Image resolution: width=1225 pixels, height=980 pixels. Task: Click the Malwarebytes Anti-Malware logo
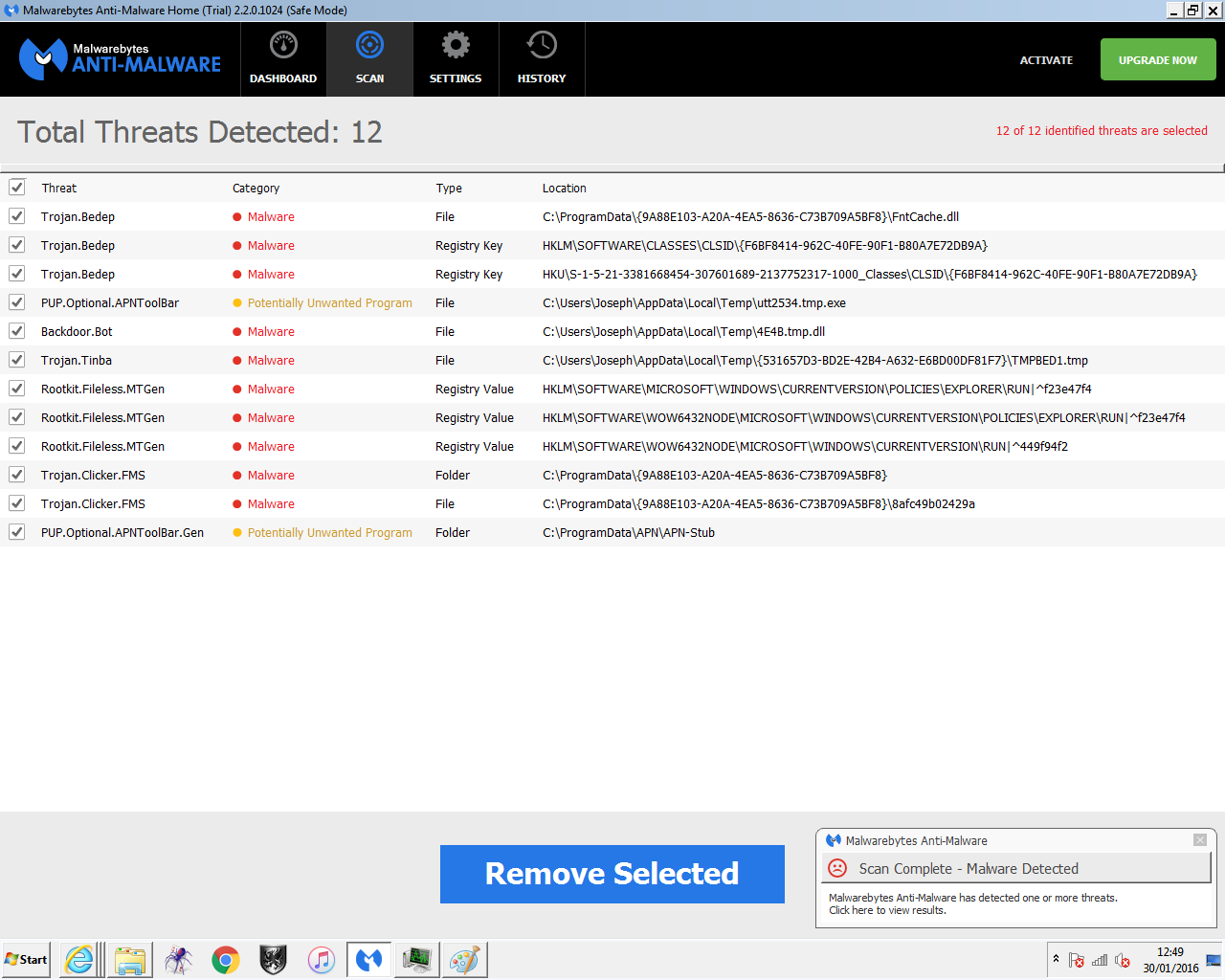pyautogui.click(x=120, y=59)
